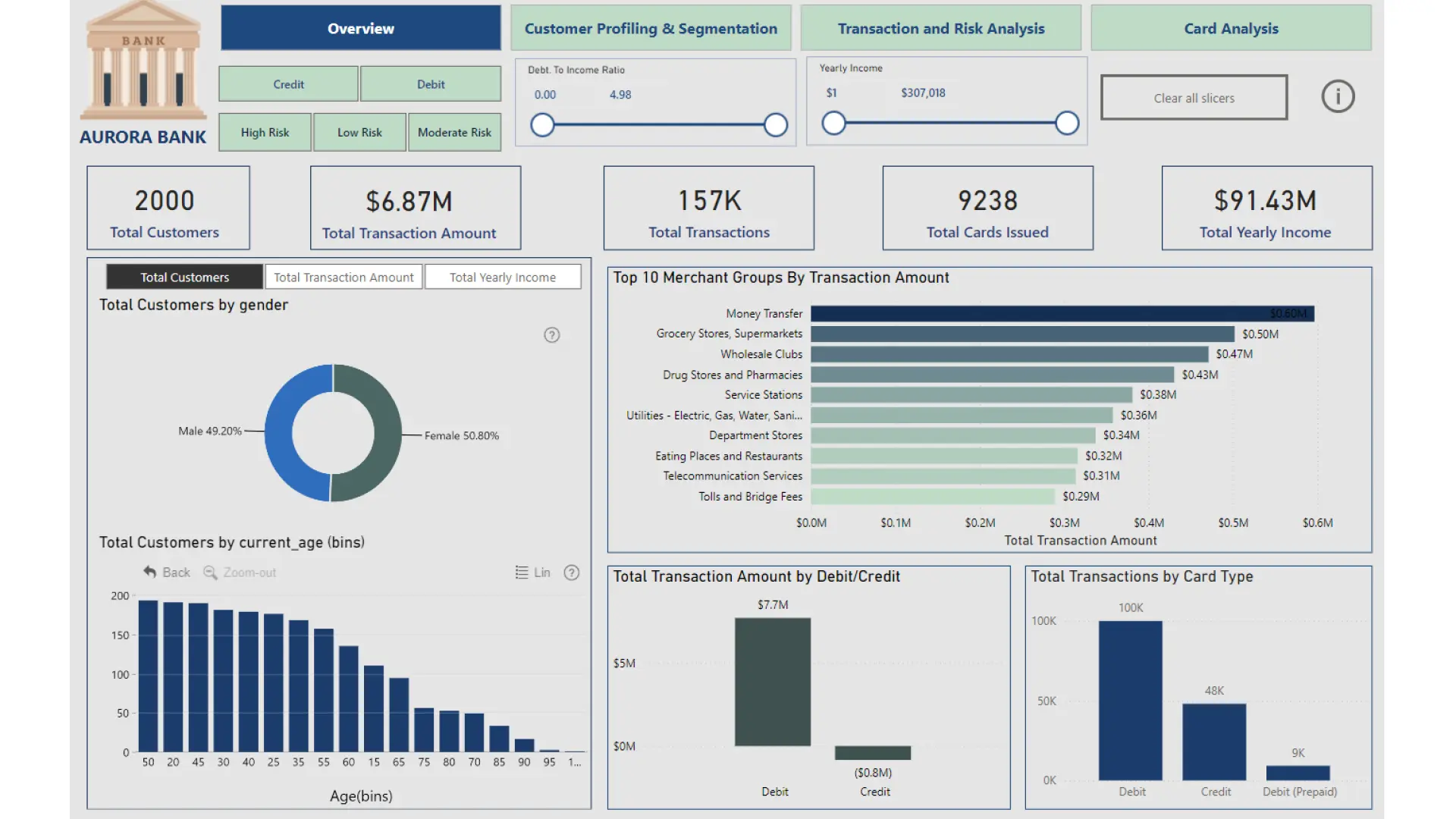The width and height of the screenshot is (1456, 819).
Task: Click Debt To Income minimum value 0.00
Action: (x=544, y=95)
